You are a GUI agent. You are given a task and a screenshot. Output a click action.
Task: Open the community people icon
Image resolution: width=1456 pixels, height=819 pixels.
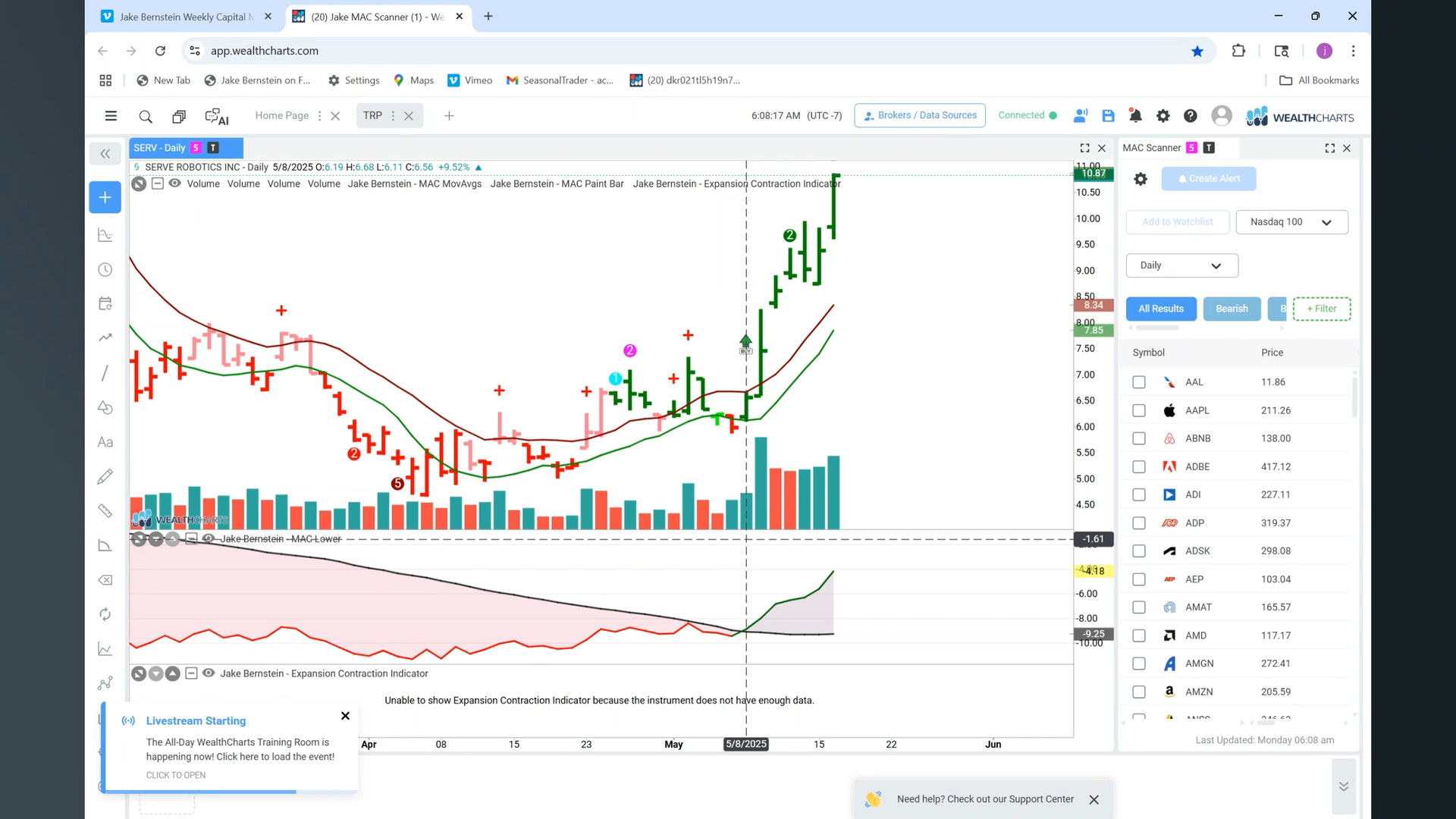point(1081,116)
